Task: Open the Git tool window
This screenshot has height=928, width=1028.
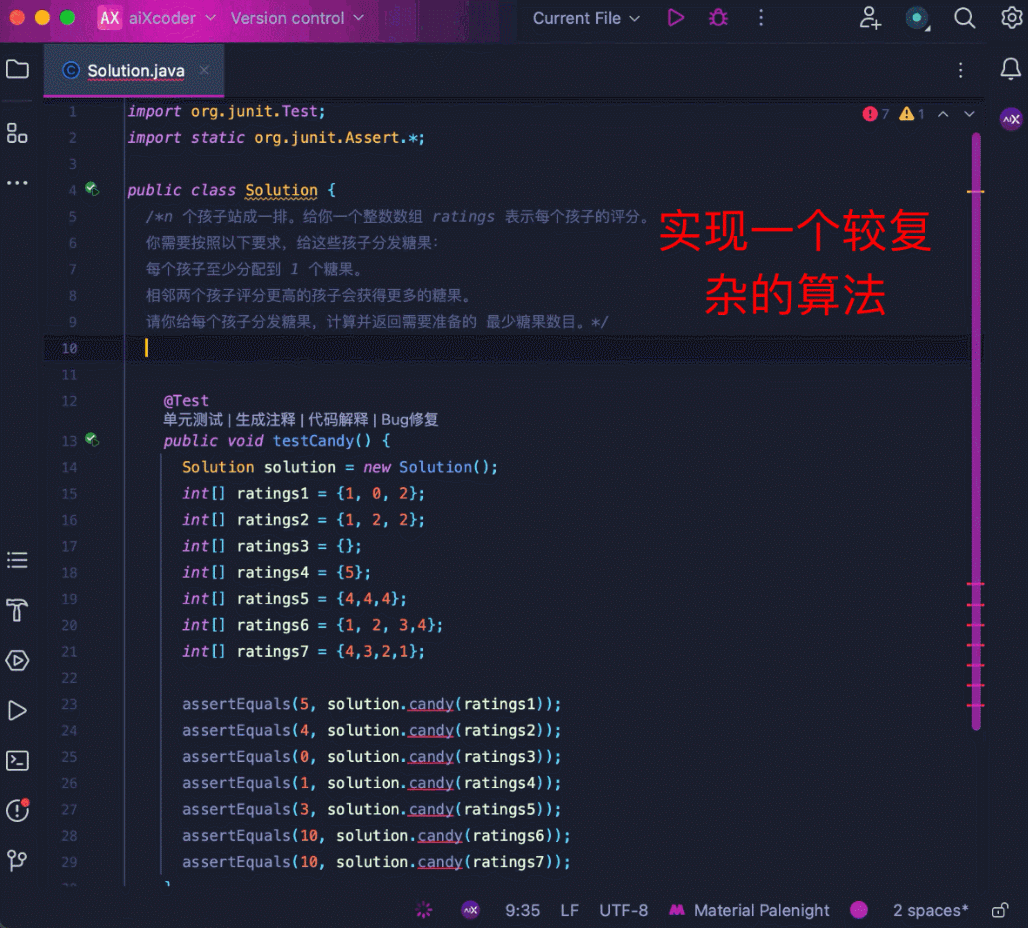Action: pos(17,860)
